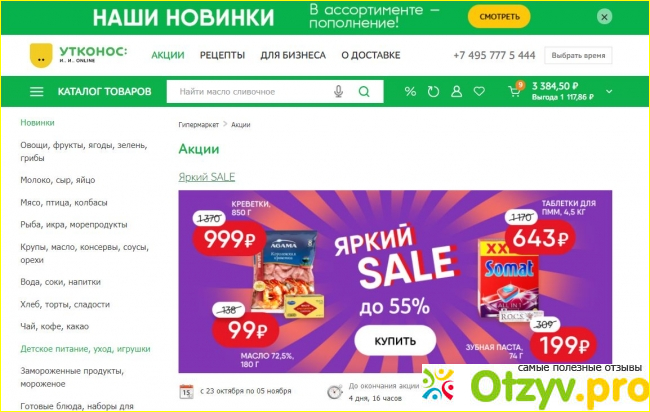
Task: Open the hamburger catalog menu icon
Action: [36, 92]
